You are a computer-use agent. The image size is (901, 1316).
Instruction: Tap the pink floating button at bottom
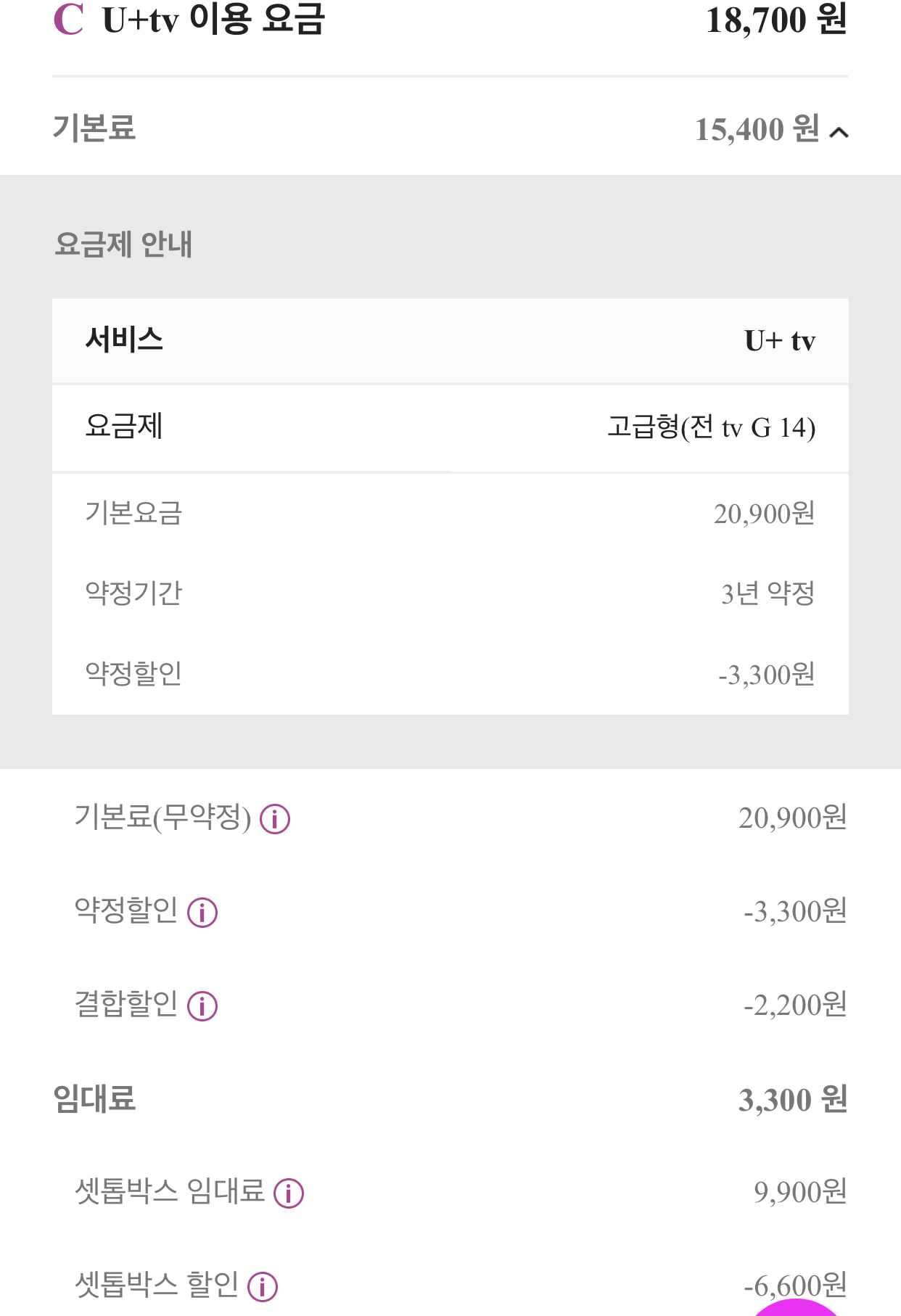(796, 1307)
